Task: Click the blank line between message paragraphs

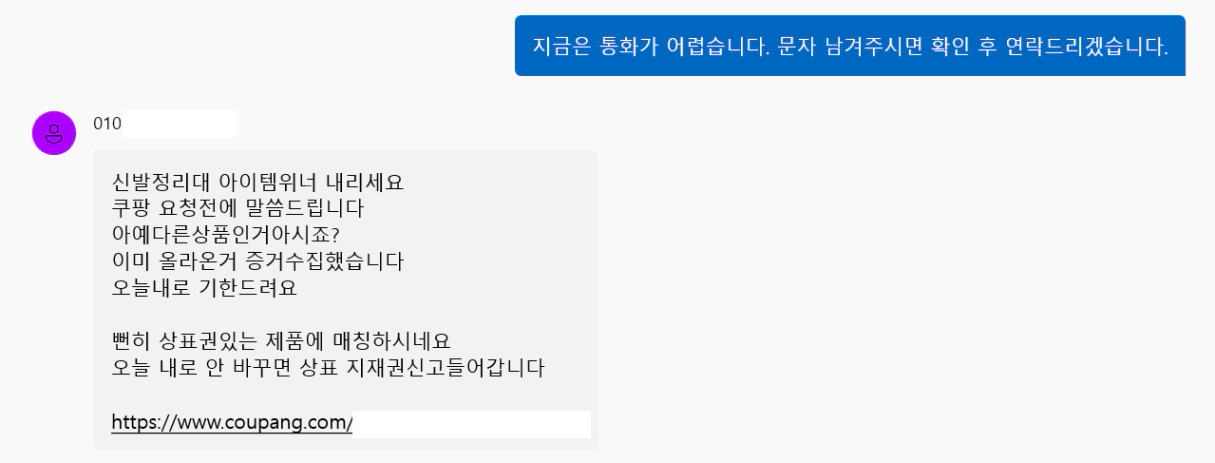Action: pos(300,315)
